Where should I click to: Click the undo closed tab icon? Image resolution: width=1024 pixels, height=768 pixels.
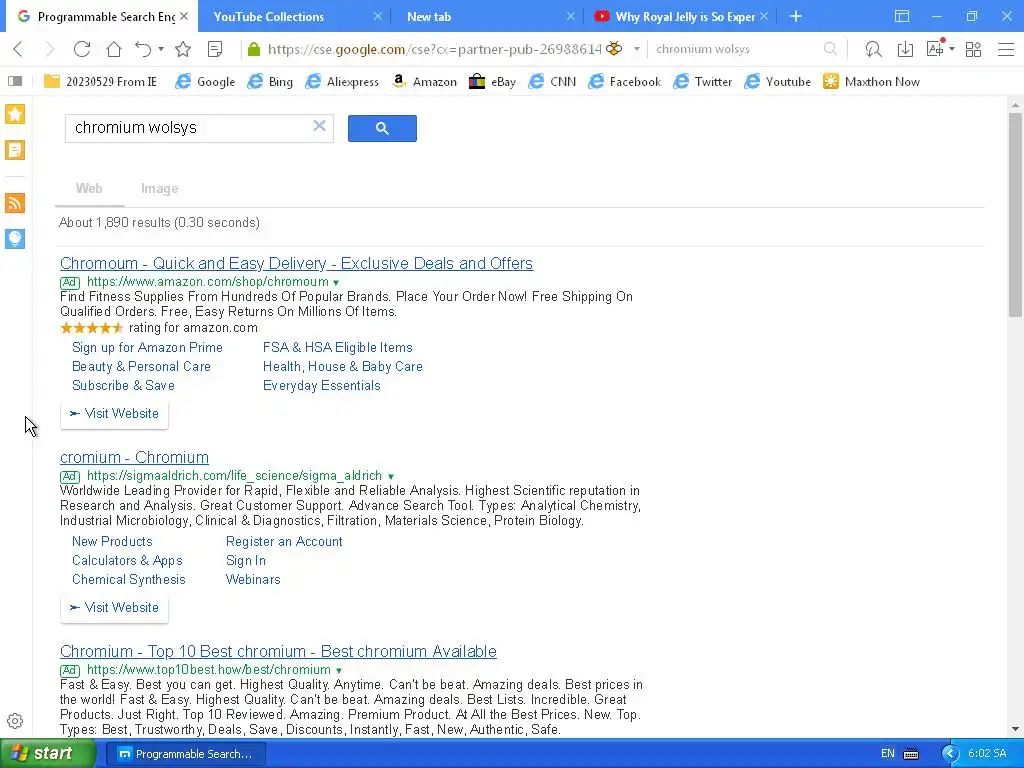click(143, 49)
